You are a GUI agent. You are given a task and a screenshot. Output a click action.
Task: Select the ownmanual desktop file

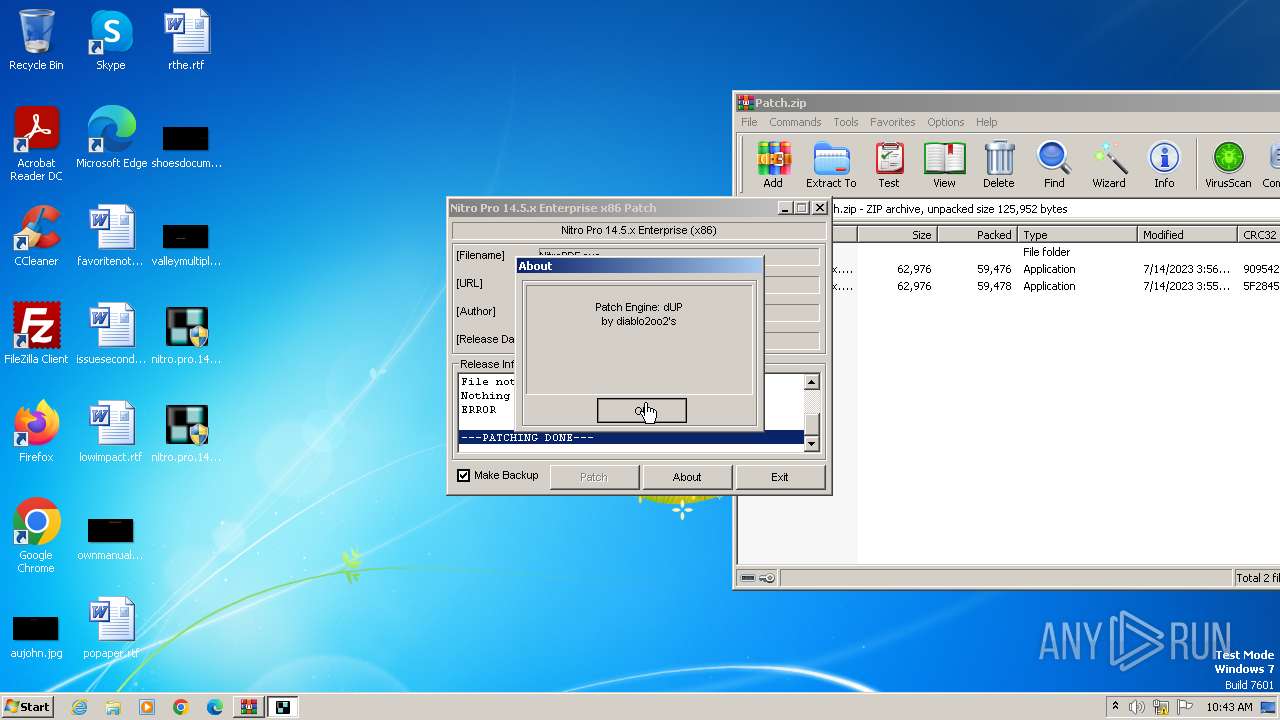click(x=111, y=540)
